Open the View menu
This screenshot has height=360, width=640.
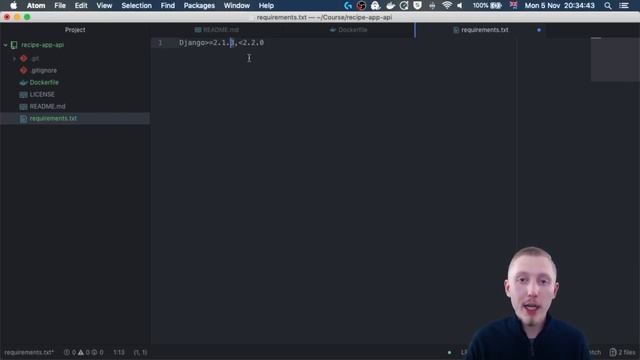[104, 5]
